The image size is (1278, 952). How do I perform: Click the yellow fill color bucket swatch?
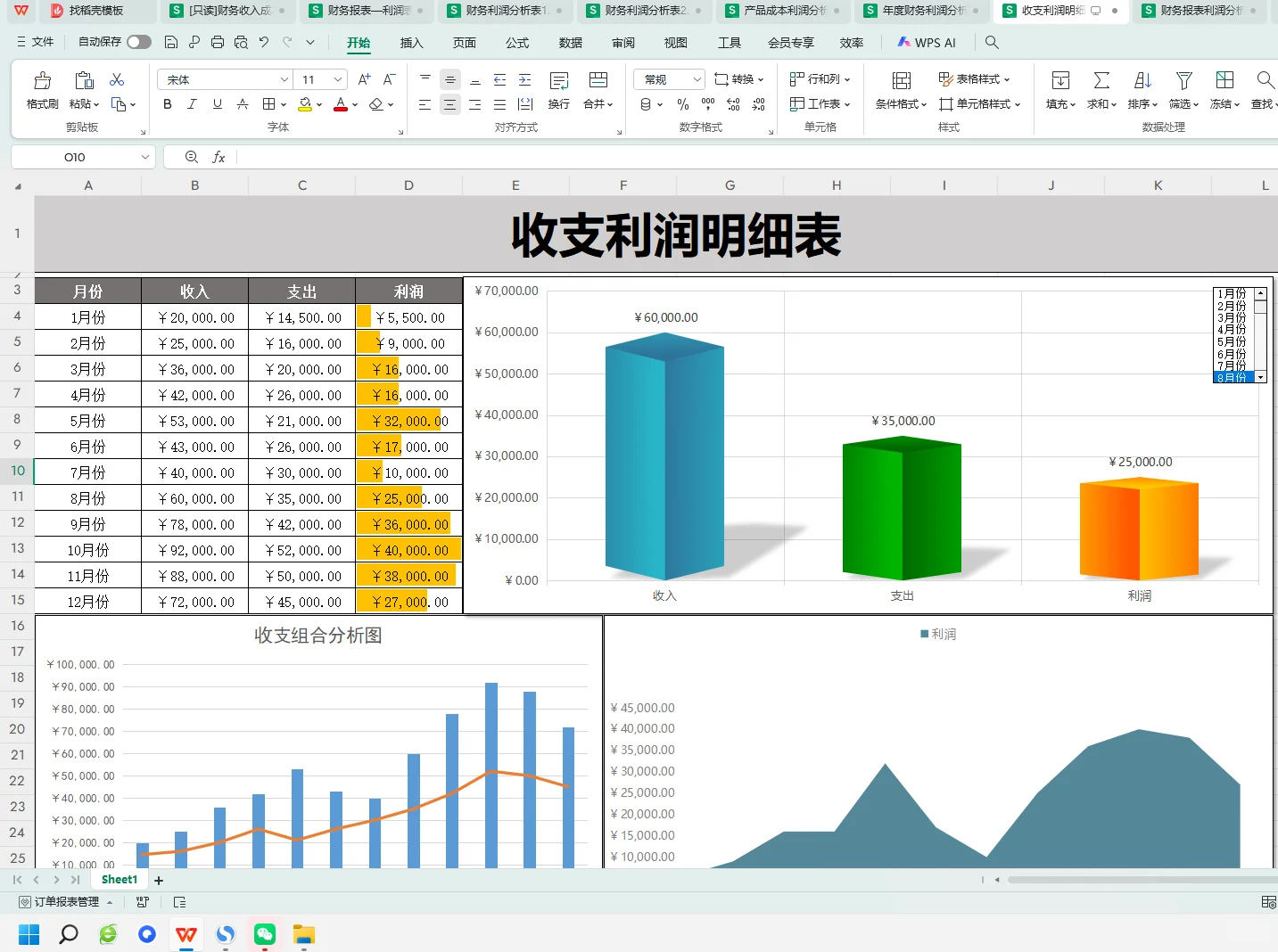pyautogui.click(x=305, y=104)
